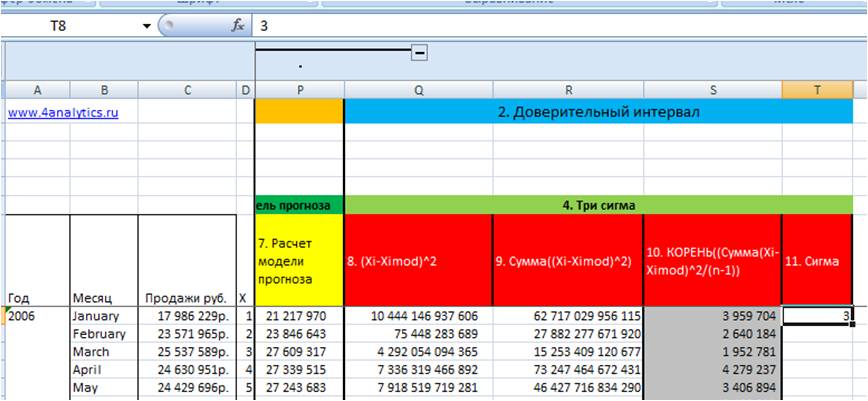
Task: Select column S header
Action: point(712,90)
